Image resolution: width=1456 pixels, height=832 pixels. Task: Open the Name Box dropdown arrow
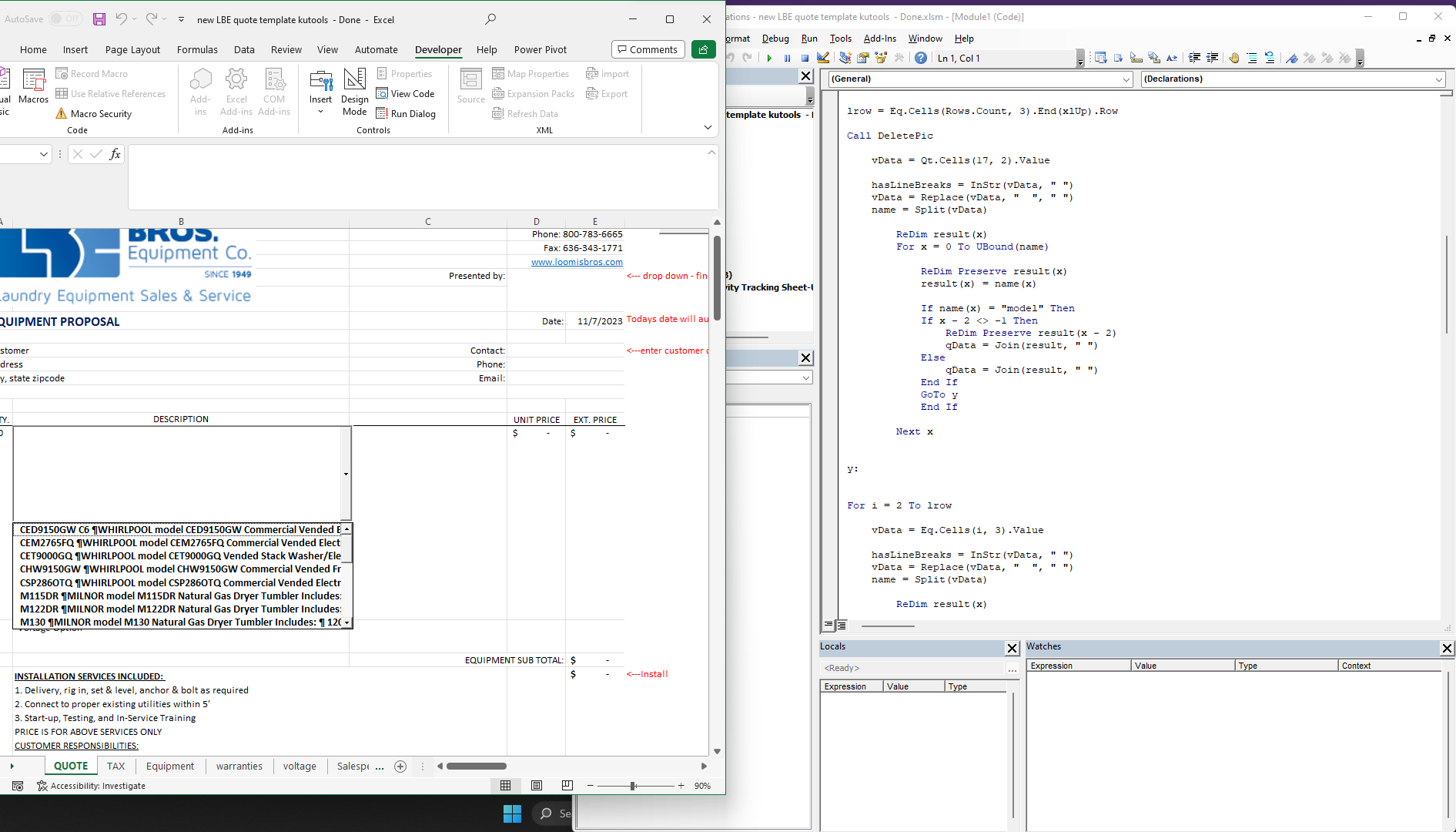[x=43, y=154]
